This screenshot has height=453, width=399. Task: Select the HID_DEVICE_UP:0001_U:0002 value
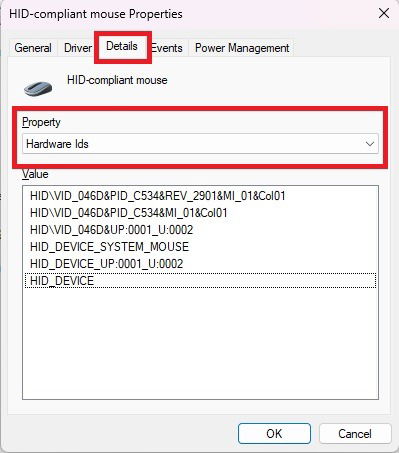pyautogui.click(x=106, y=264)
